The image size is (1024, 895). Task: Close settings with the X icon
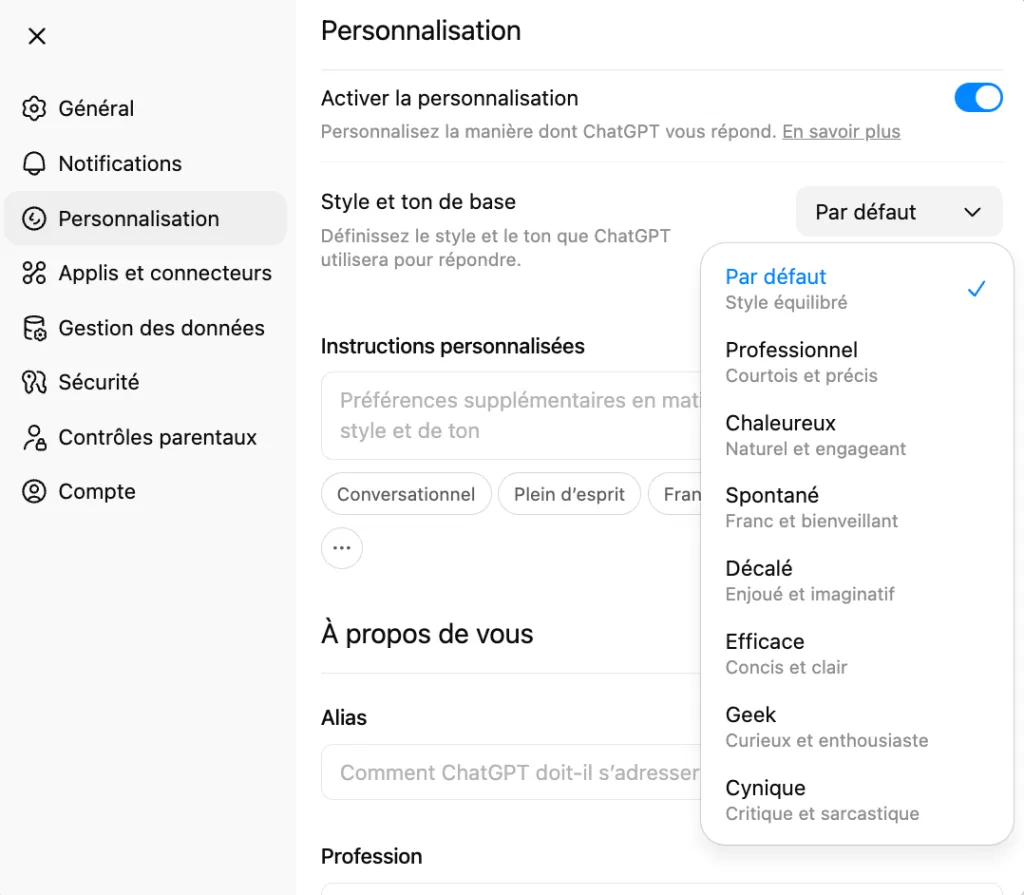(x=37, y=36)
